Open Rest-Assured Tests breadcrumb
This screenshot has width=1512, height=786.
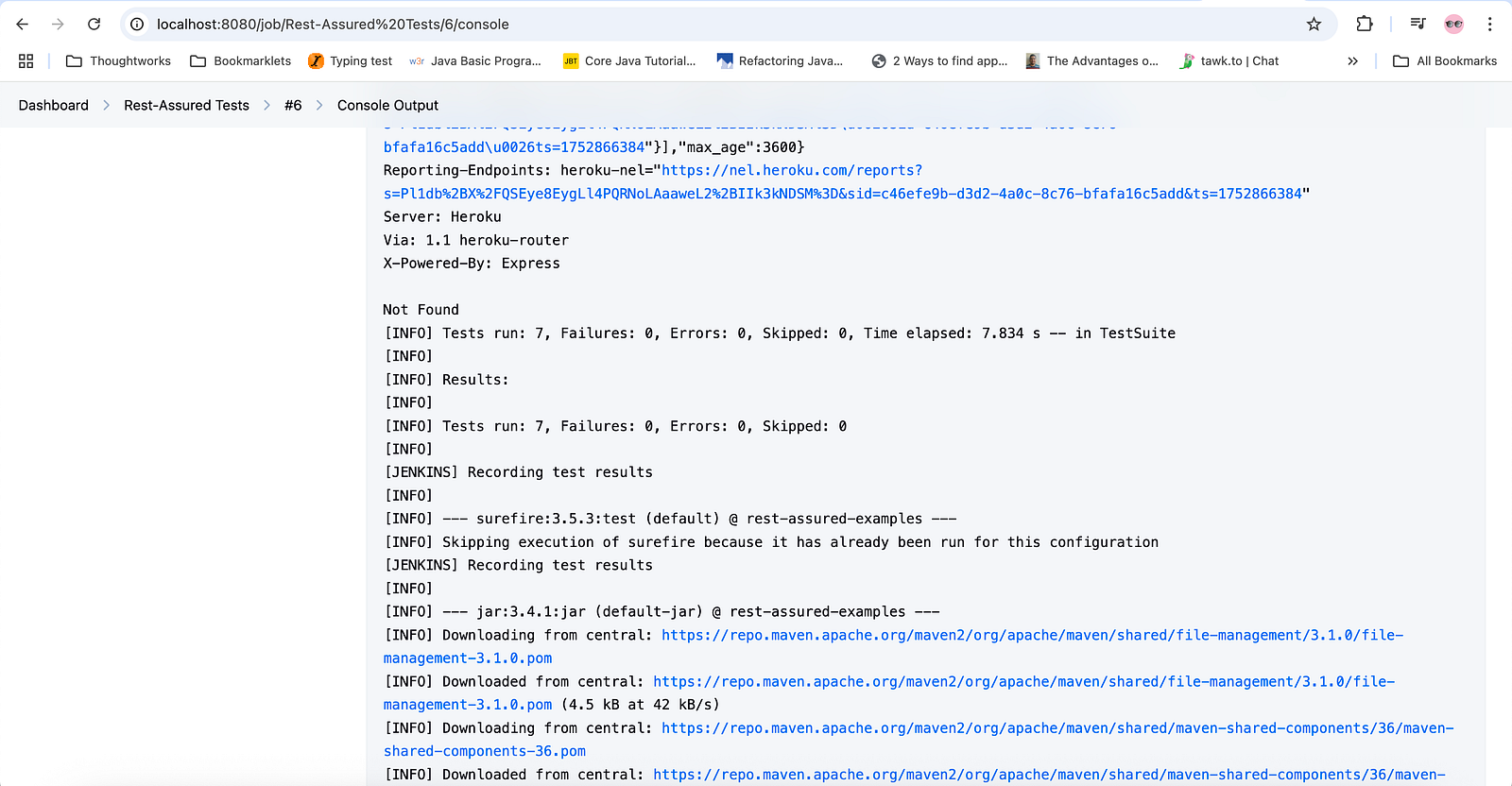pyautogui.click(x=186, y=106)
